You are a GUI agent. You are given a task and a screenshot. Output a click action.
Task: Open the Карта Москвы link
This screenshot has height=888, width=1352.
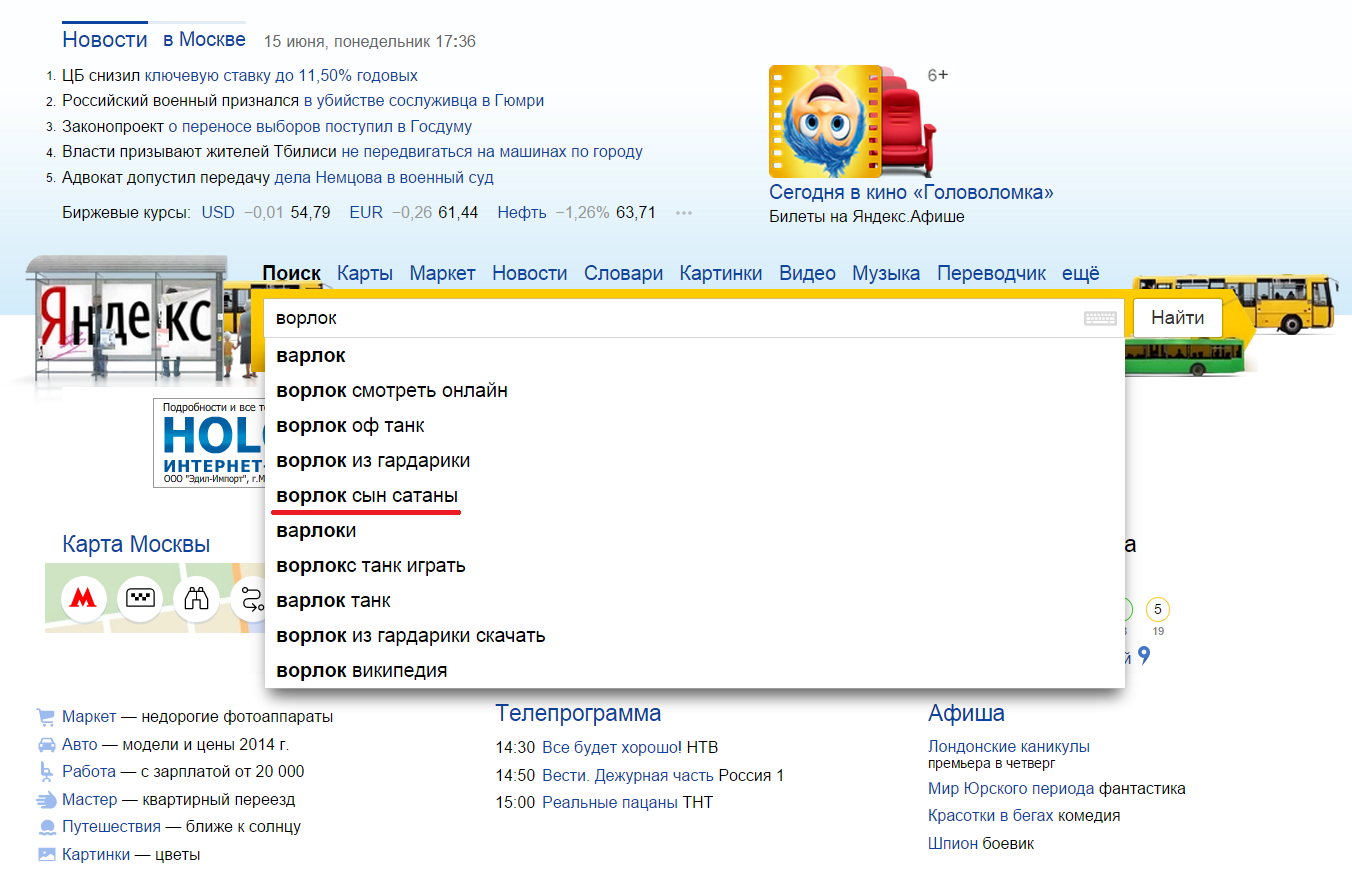[136, 544]
